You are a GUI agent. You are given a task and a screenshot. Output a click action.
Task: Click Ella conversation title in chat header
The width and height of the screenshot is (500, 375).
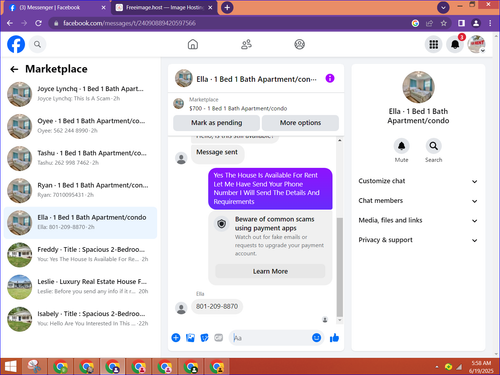[256, 79]
